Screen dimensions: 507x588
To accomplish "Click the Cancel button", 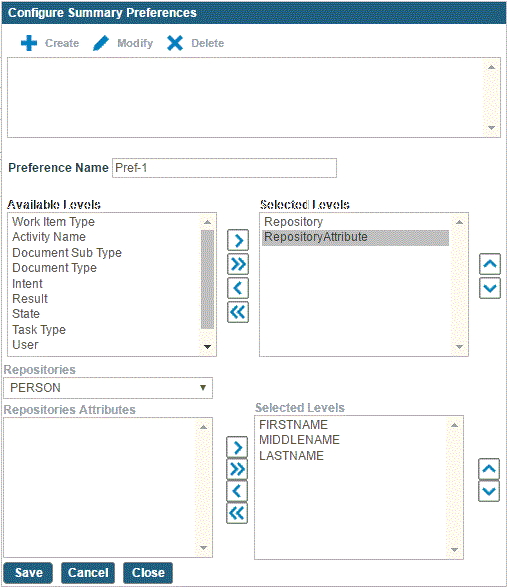I will click(88, 573).
